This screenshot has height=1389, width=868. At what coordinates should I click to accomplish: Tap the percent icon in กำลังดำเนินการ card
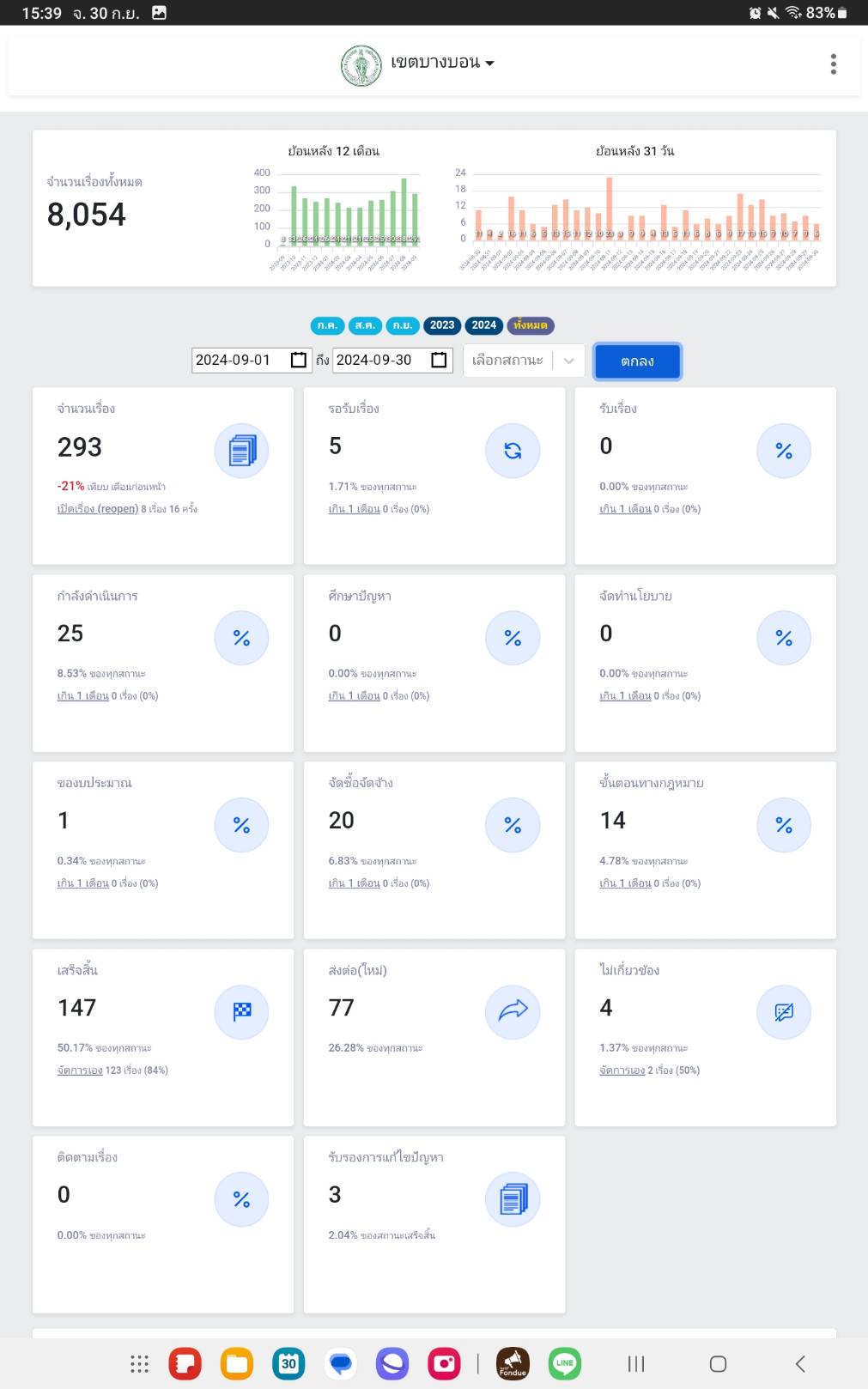click(241, 638)
